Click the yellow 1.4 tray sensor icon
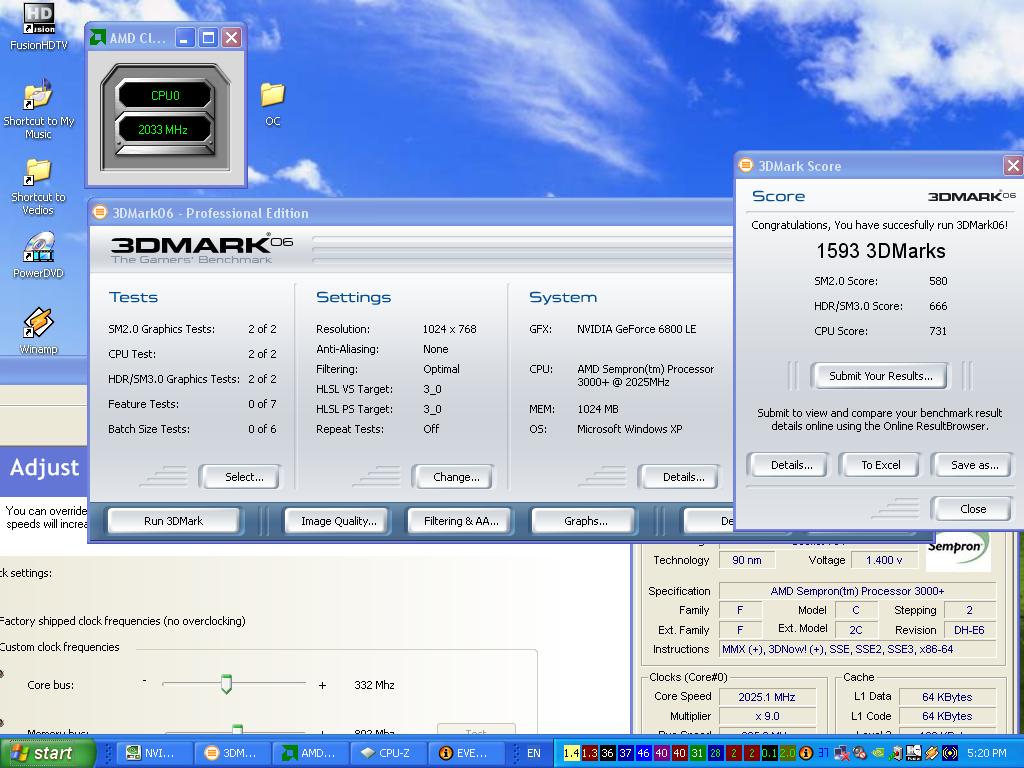Viewport: 1024px width, 768px height. pyautogui.click(x=571, y=753)
